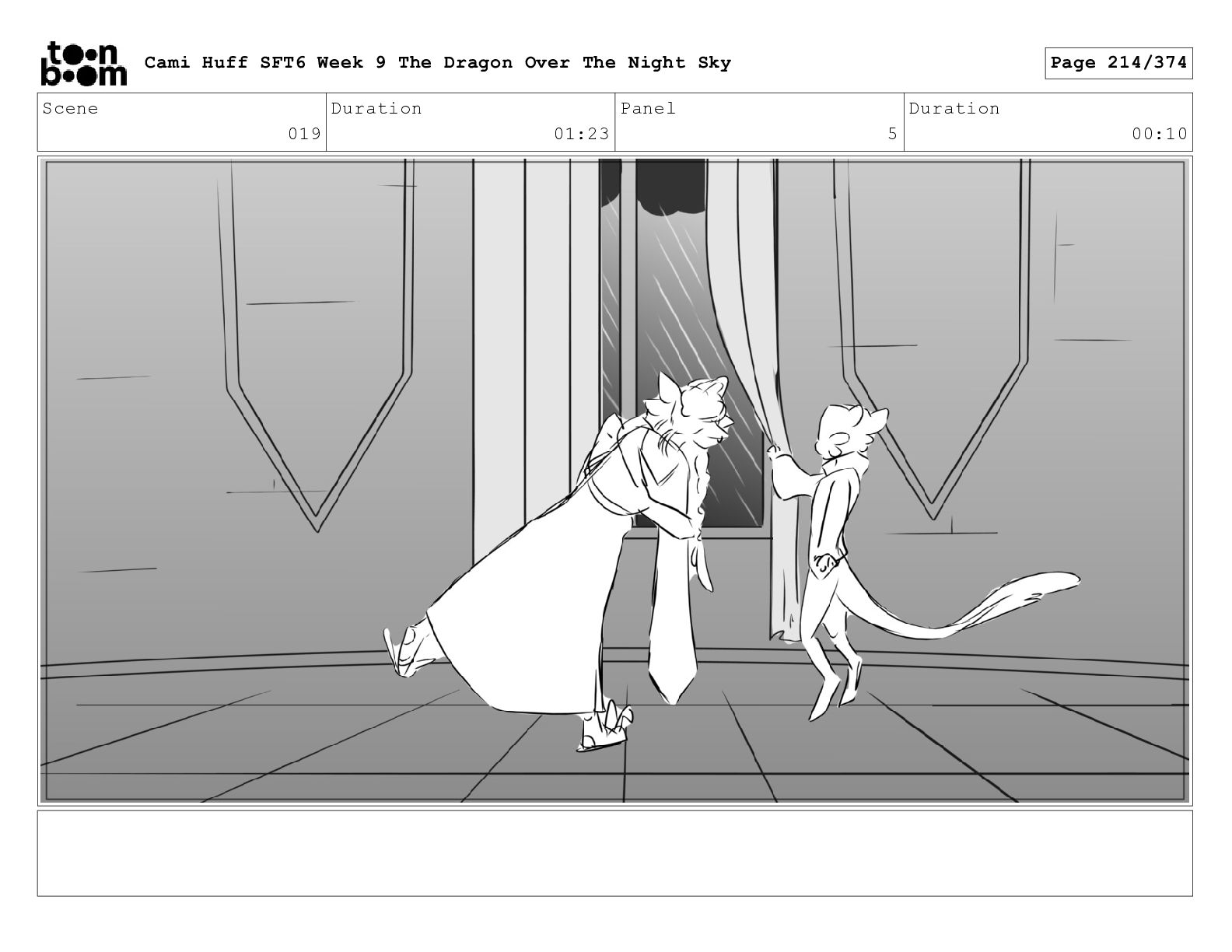Select the title 'Cami Huff SFT6 Week 9 The Dragon Over The Night Sky'
The height and width of the screenshot is (952, 1232).
coord(438,63)
